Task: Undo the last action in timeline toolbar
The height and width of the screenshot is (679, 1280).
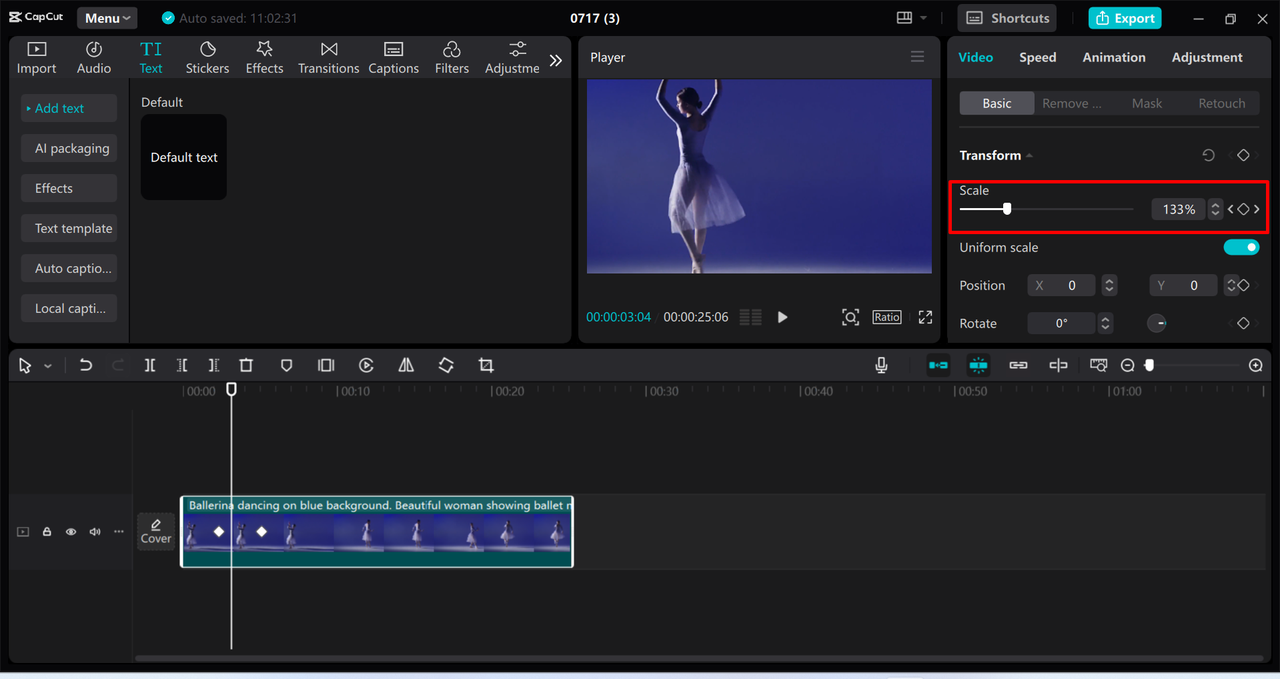Action: [86, 366]
